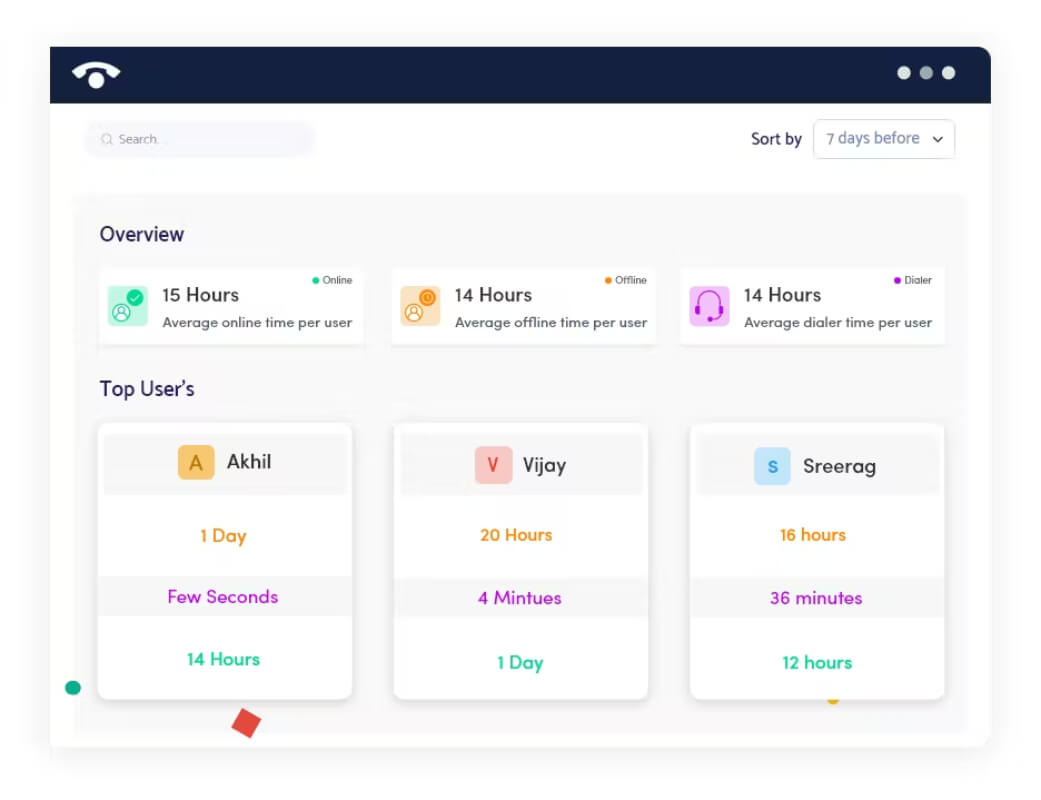Click the Overview heading
1041x800 pixels.
(141, 234)
